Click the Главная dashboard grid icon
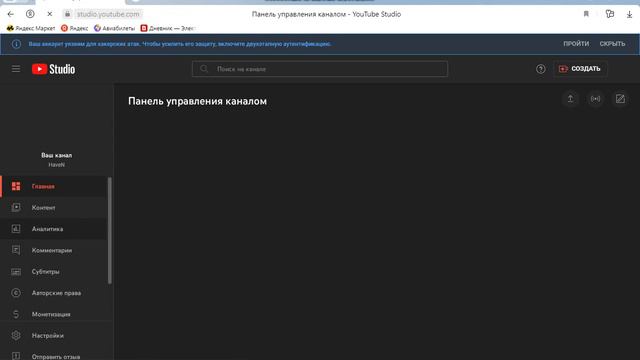 point(16,187)
